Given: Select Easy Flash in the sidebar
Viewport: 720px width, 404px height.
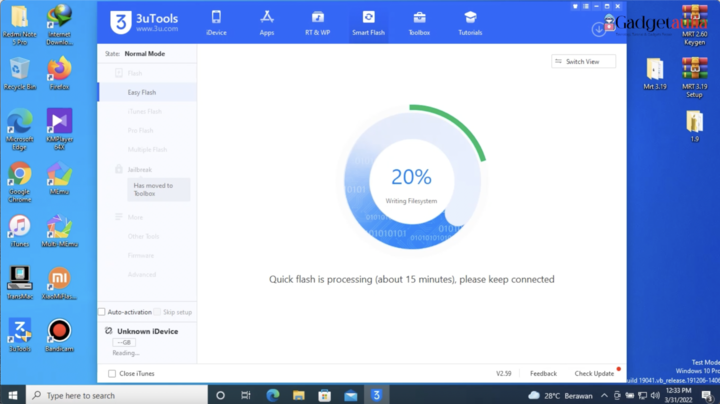Looking at the screenshot, I should click(148, 92).
